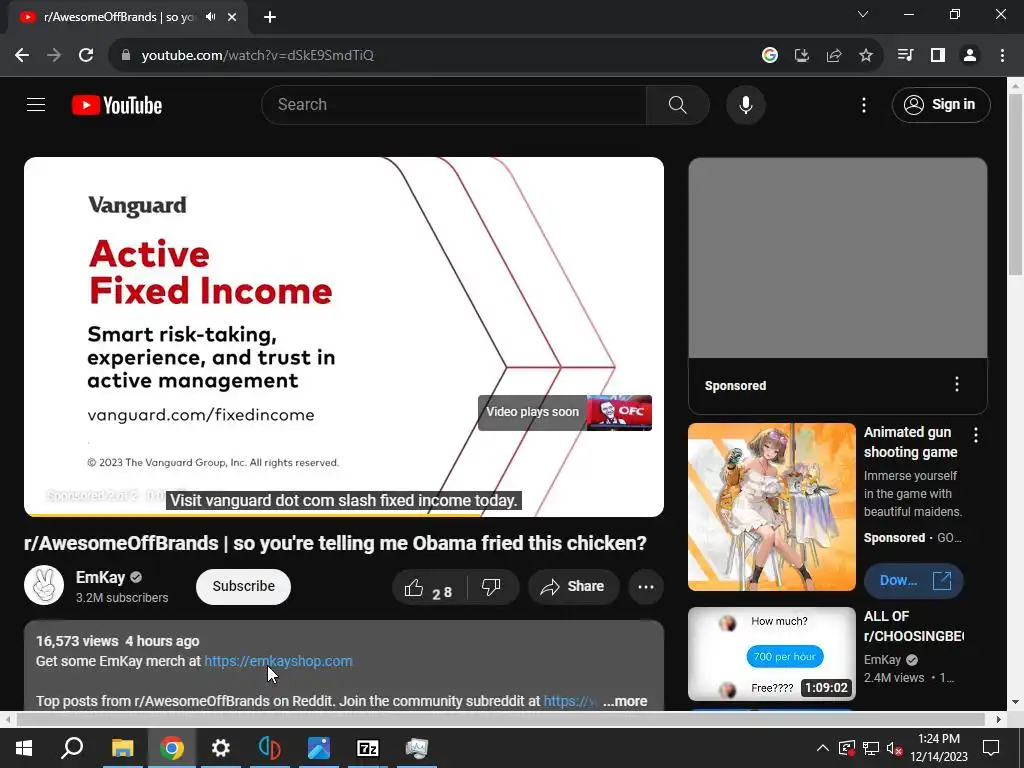Toggle Chrome side panel
Image resolution: width=1024 pixels, height=768 pixels.
938,56
